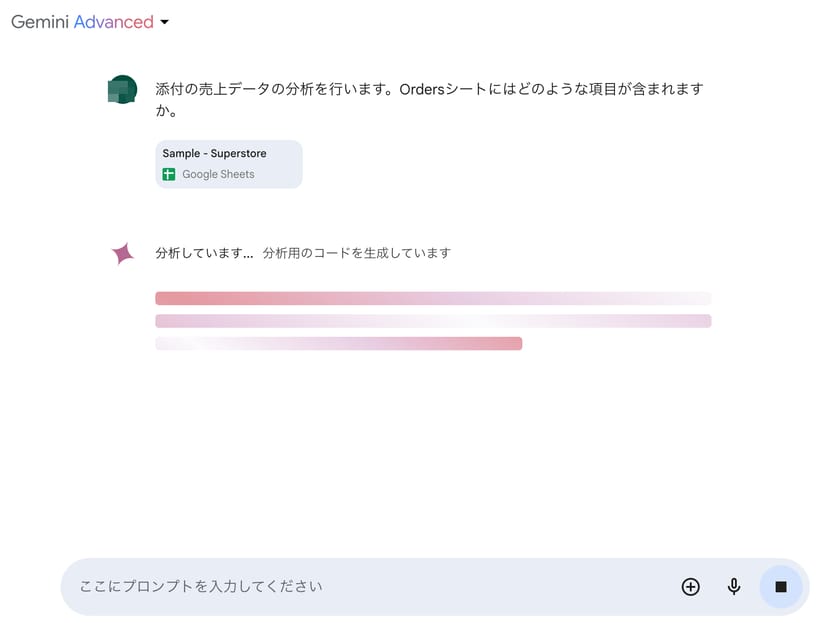The height and width of the screenshot is (623, 828).
Task: Select the user's Japanese prompt message text
Action: coord(429,89)
